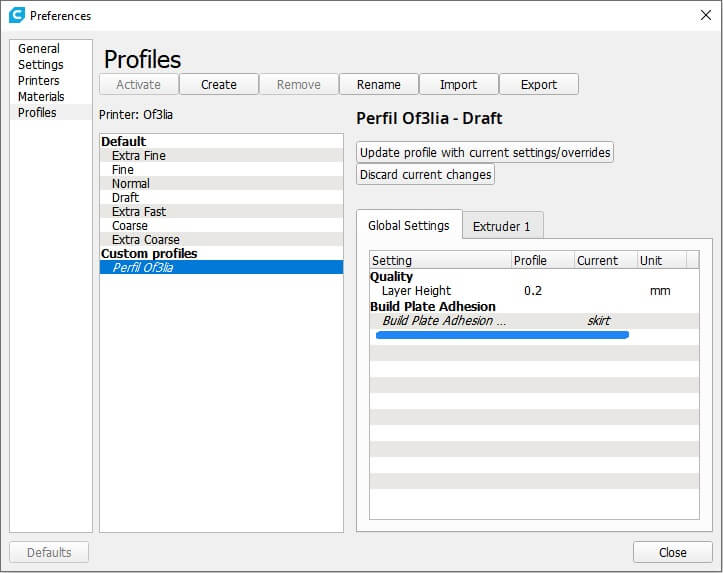Image resolution: width=723 pixels, height=573 pixels.
Task: Select the Perfil Of3lia custom profile
Action: (x=143, y=267)
